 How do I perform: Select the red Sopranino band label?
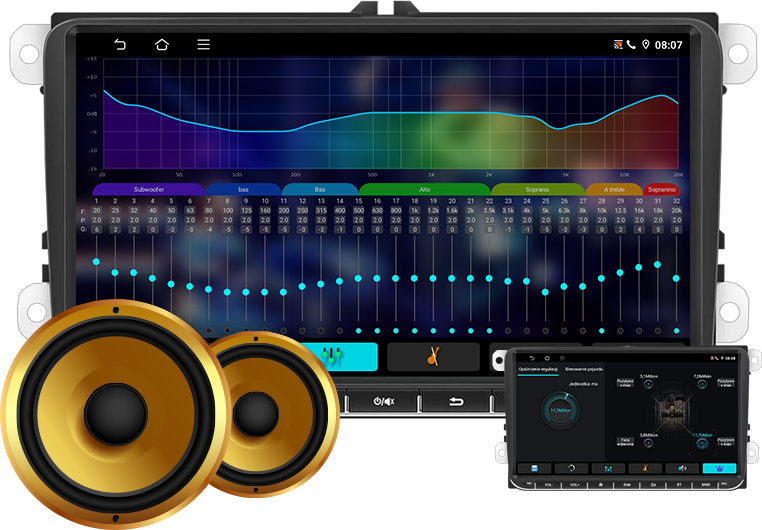tap(662, 189)
